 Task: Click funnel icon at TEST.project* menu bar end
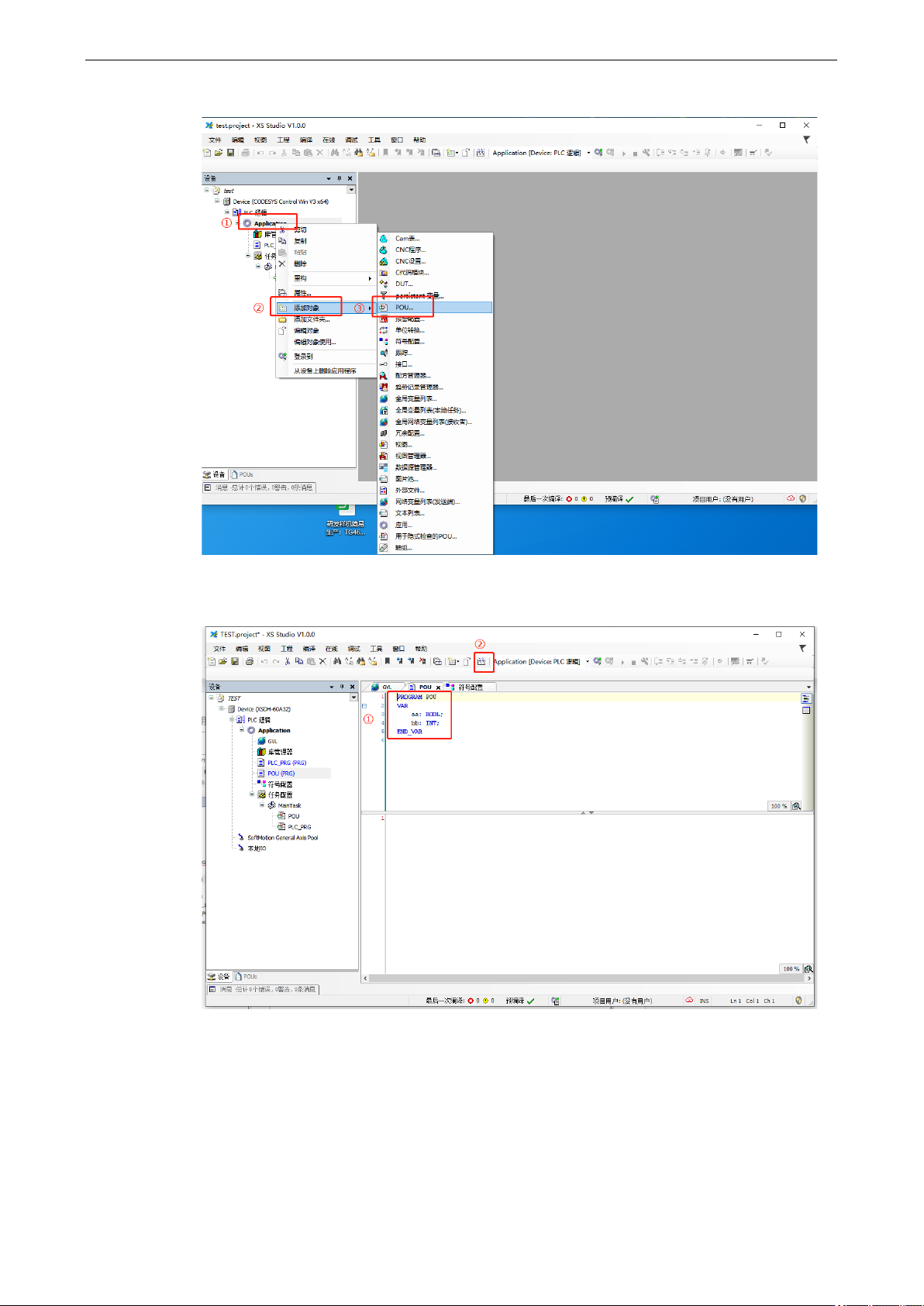pos(802,648)
